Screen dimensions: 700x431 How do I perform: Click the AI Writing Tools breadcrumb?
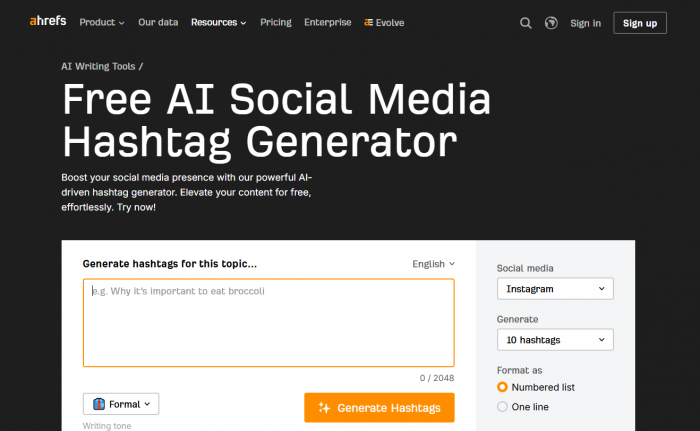click(x=98, y=66)
